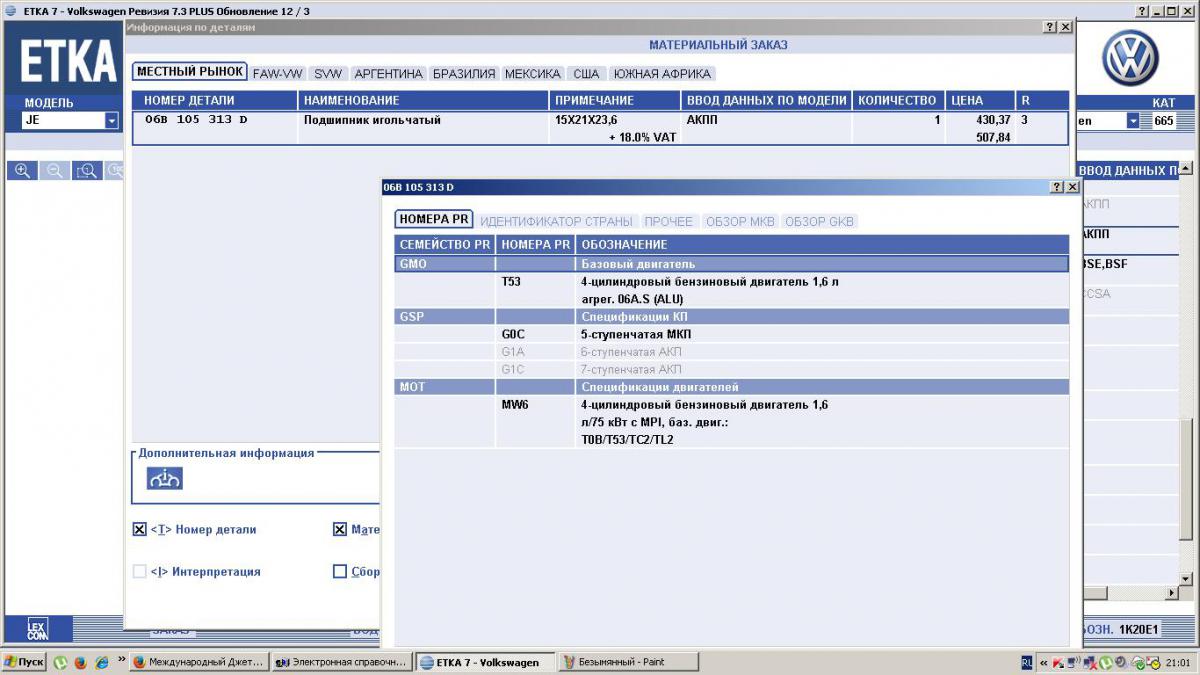
Task: Click part number cell 06B 105 313 D
Action: click(196, 119)
